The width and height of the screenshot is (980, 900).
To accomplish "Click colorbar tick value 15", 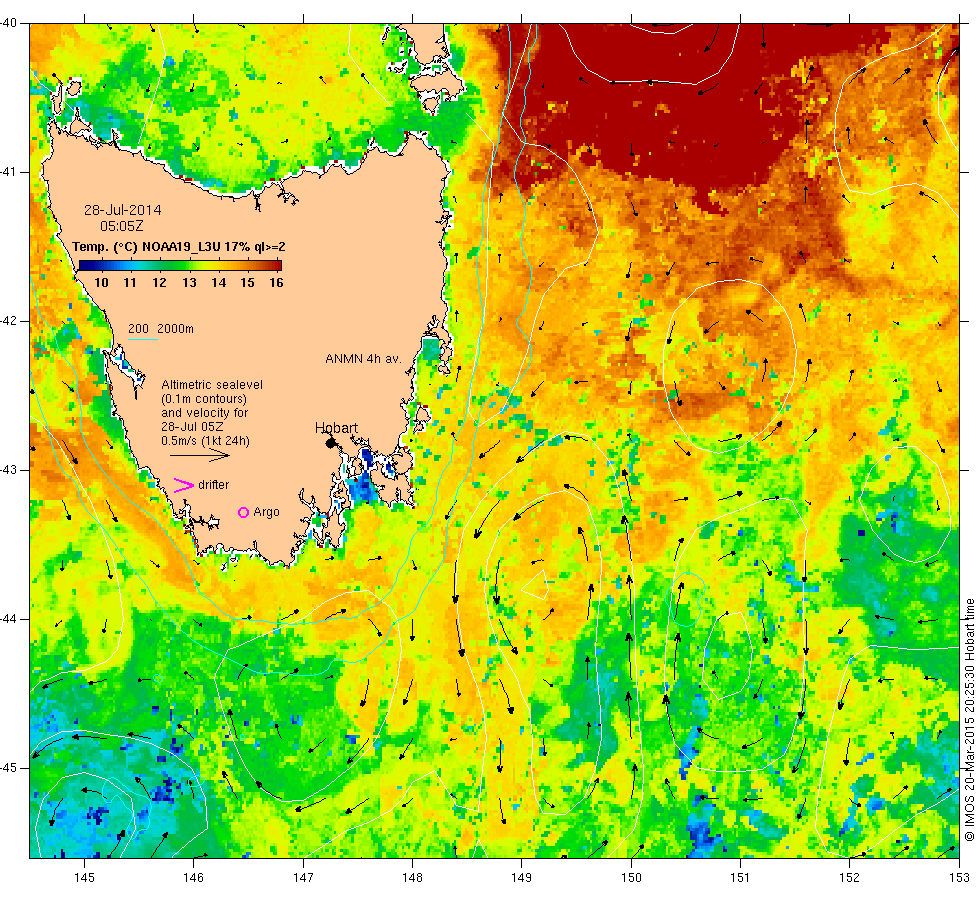I will [x=248, y=283].
